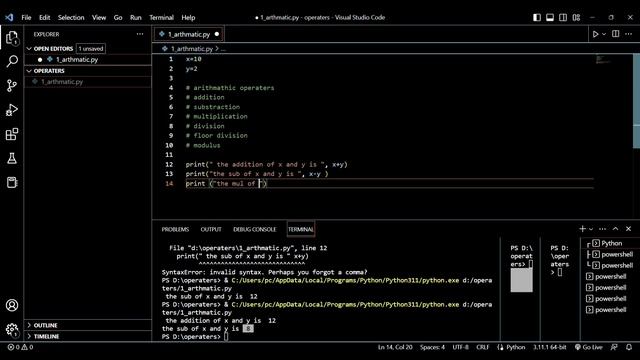640x360 pixels.
Task: Select 1_arthmatic.py under Open Editors
Action: pyautogui.click(x=77, y=60)
